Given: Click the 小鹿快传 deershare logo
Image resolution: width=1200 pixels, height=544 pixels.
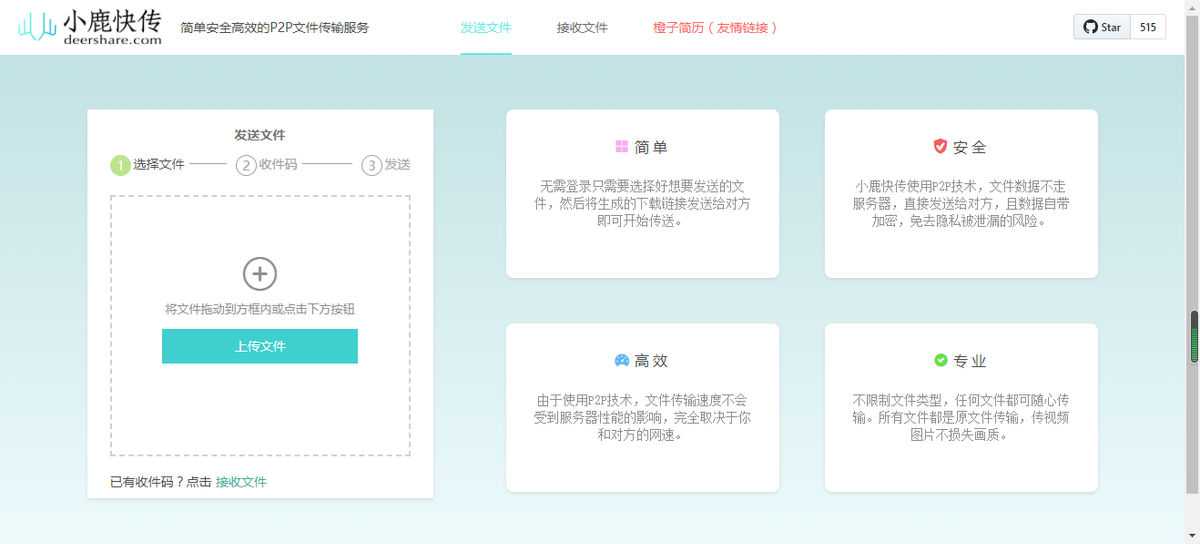Looking at the screenshot, I should [x=90, y=27].
